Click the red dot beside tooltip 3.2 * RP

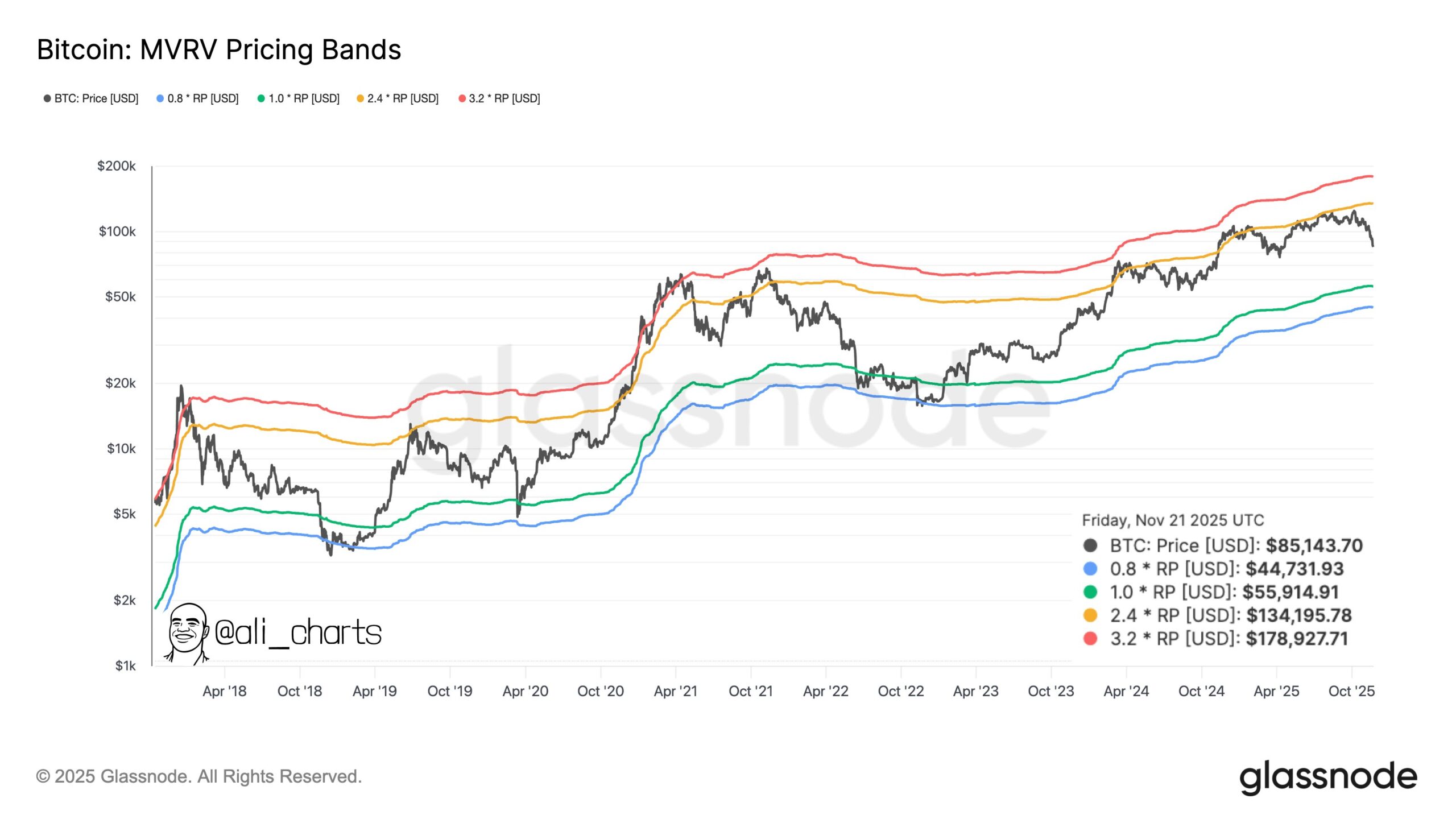pyautogui.click(x=1090, y=639)
